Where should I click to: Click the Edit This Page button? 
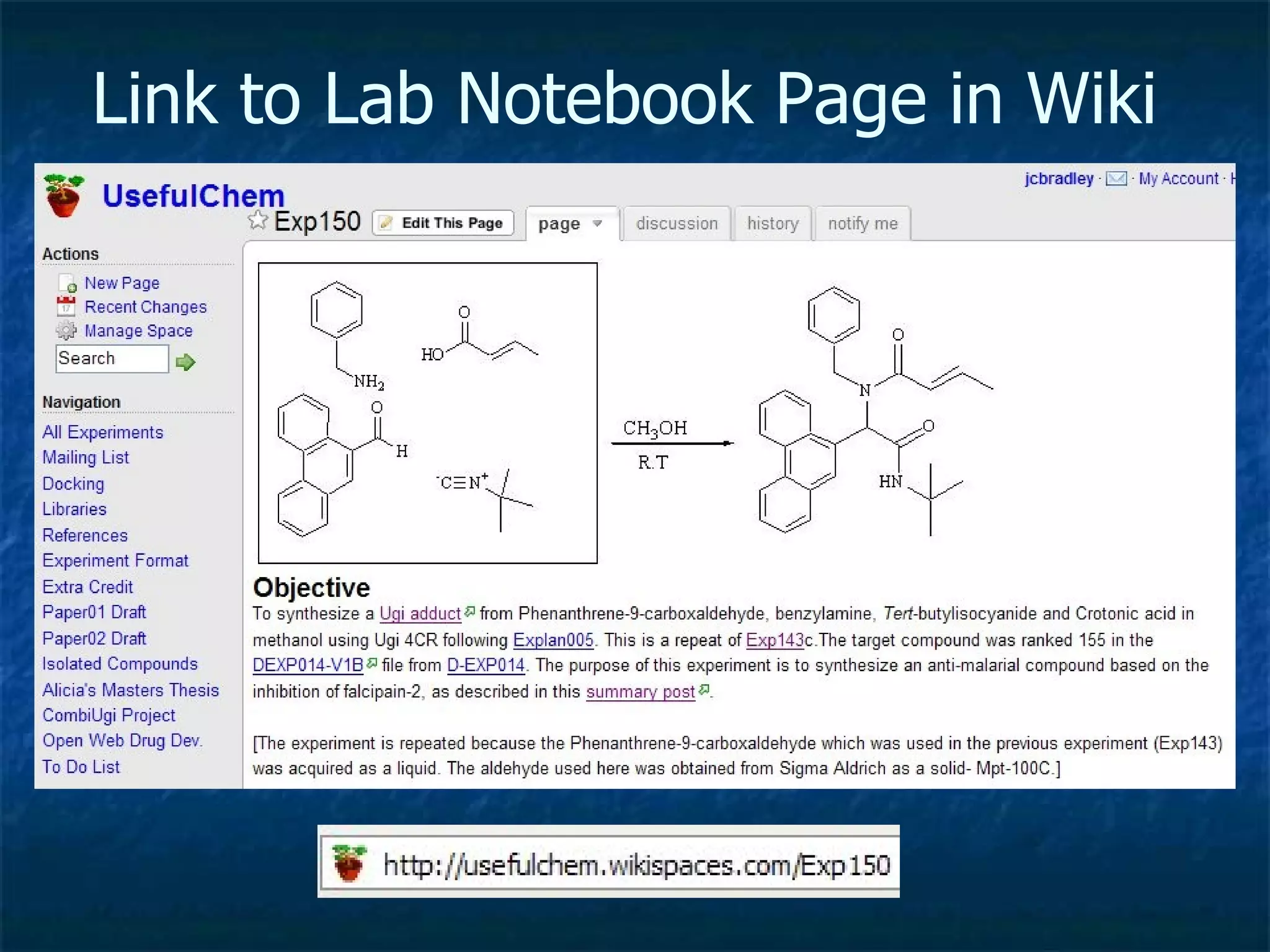[x=443, y=223]
